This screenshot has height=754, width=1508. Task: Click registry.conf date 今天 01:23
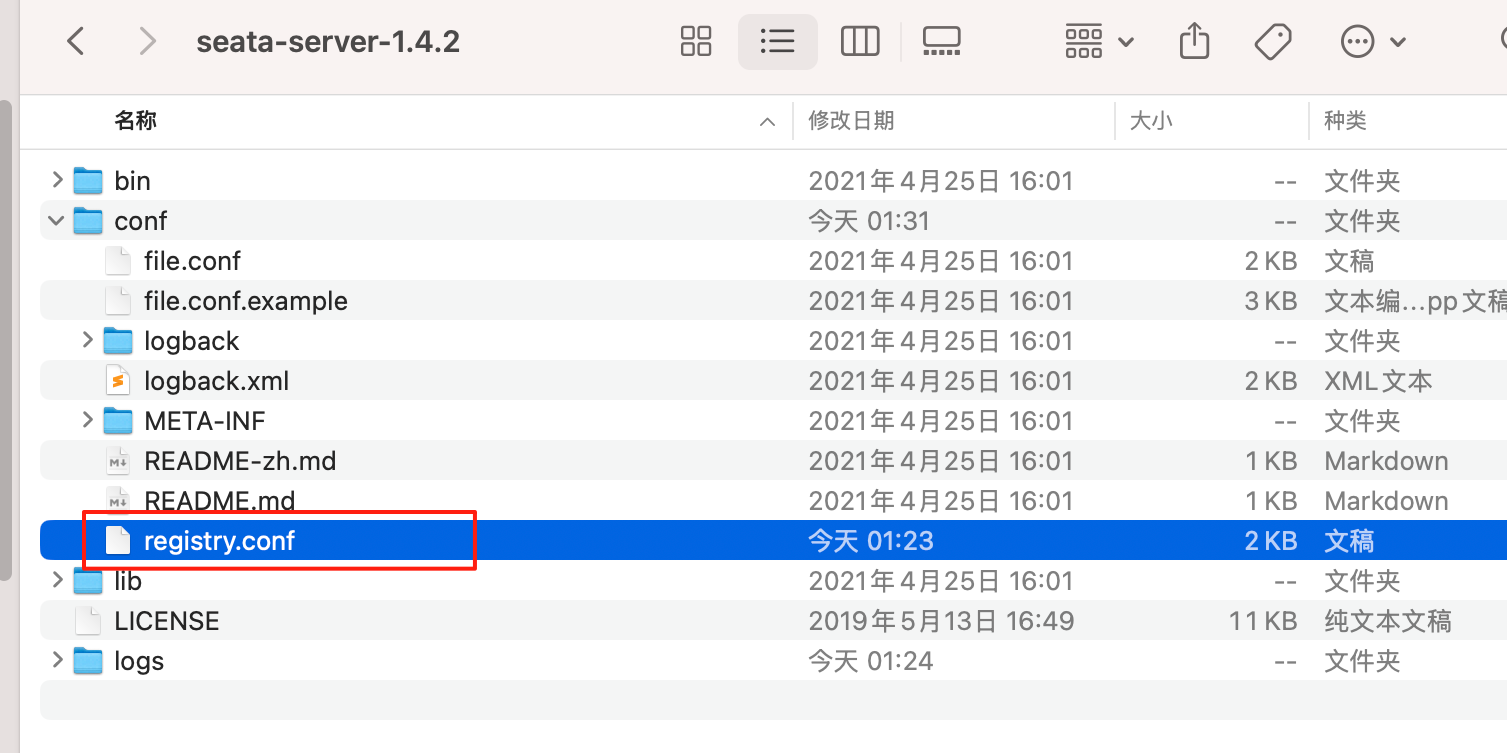pos(870,541)
